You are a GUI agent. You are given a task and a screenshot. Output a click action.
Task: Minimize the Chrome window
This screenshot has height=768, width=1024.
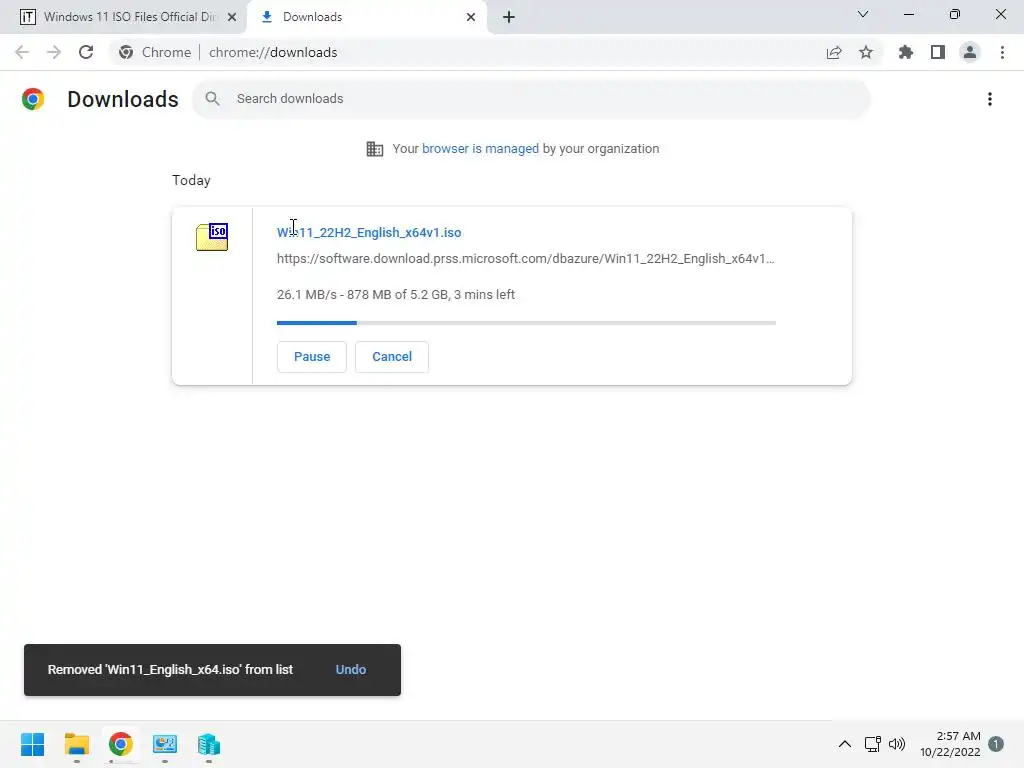click(x=908, y=14)
